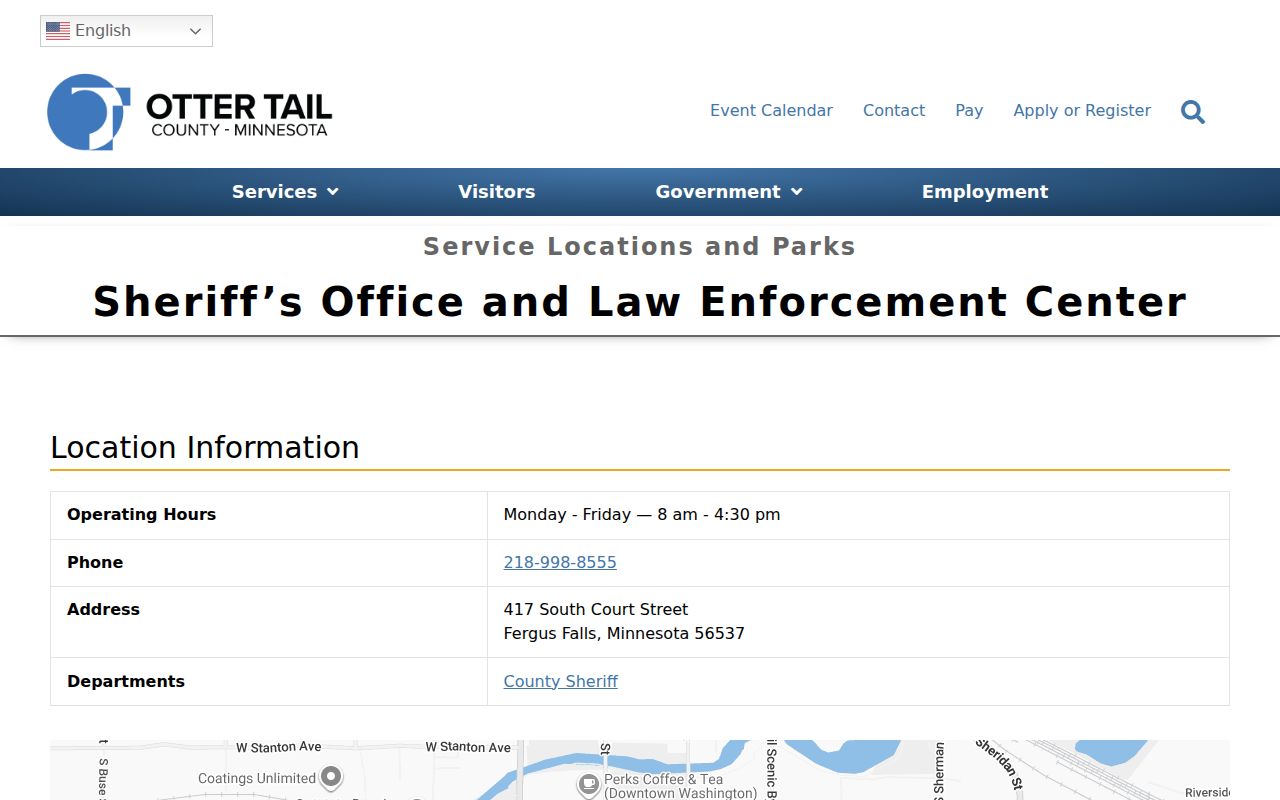Select the Monday - Friday hours text
This screenshot has width=1280, height=800.
642,515
